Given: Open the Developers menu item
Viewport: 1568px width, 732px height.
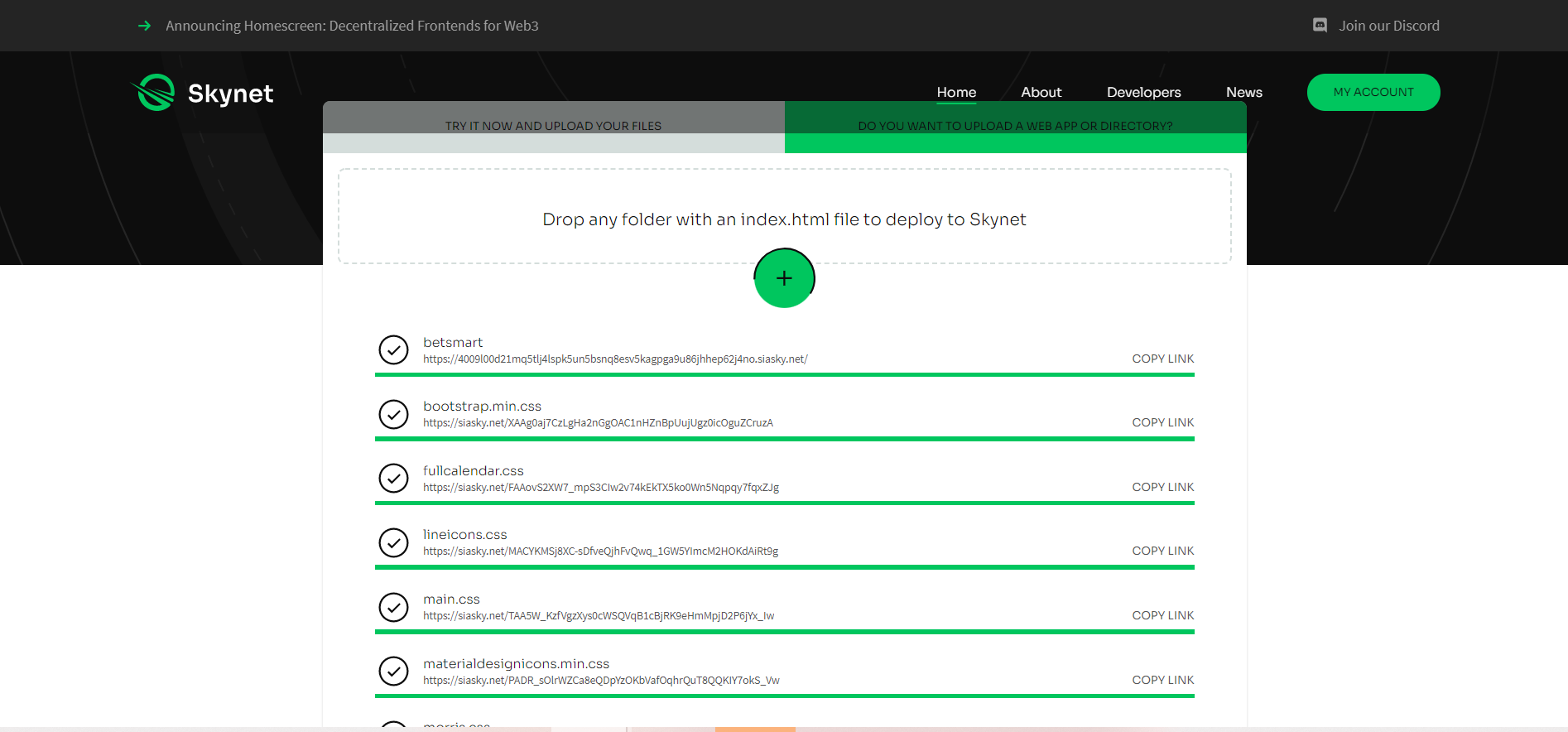Looking at the screenshot, I should (1143, 92).
